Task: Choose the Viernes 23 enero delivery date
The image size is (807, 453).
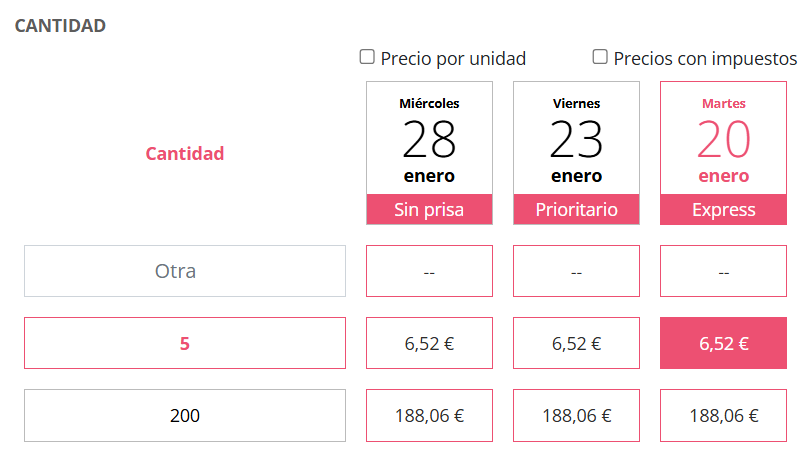Action: coord(576,138)
